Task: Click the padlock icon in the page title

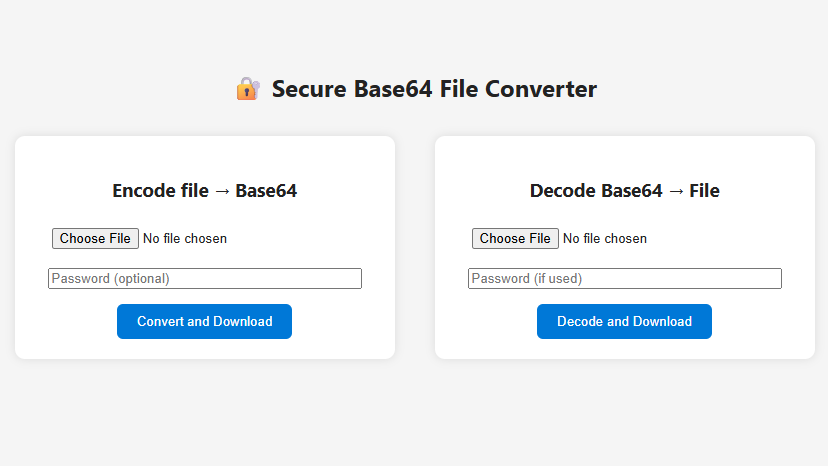Action: pyautogui.click(x=247, y=89)
